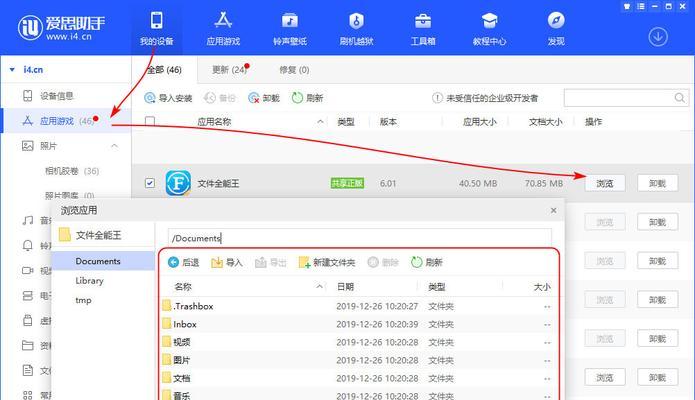The image size is (695, 400).
Task: Click the 版本 column header
Action: 388,122
